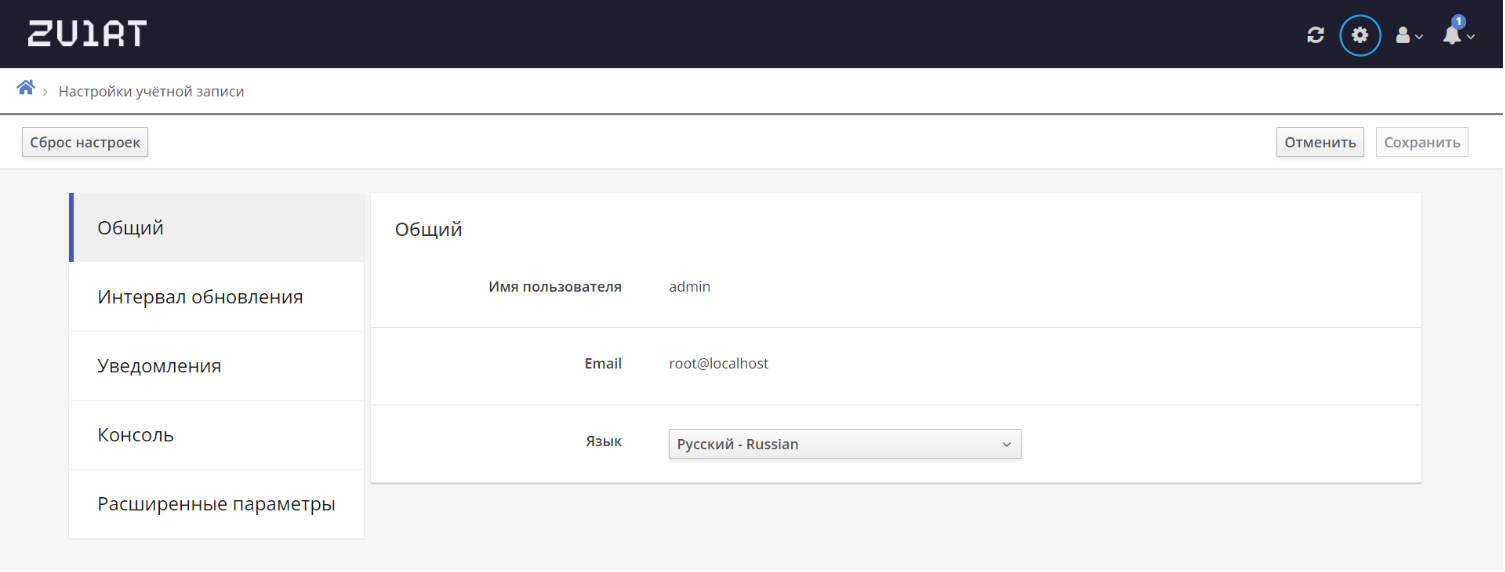Select the Общий sidebar tab
1505x572 pixels.
tap(217, 228)
